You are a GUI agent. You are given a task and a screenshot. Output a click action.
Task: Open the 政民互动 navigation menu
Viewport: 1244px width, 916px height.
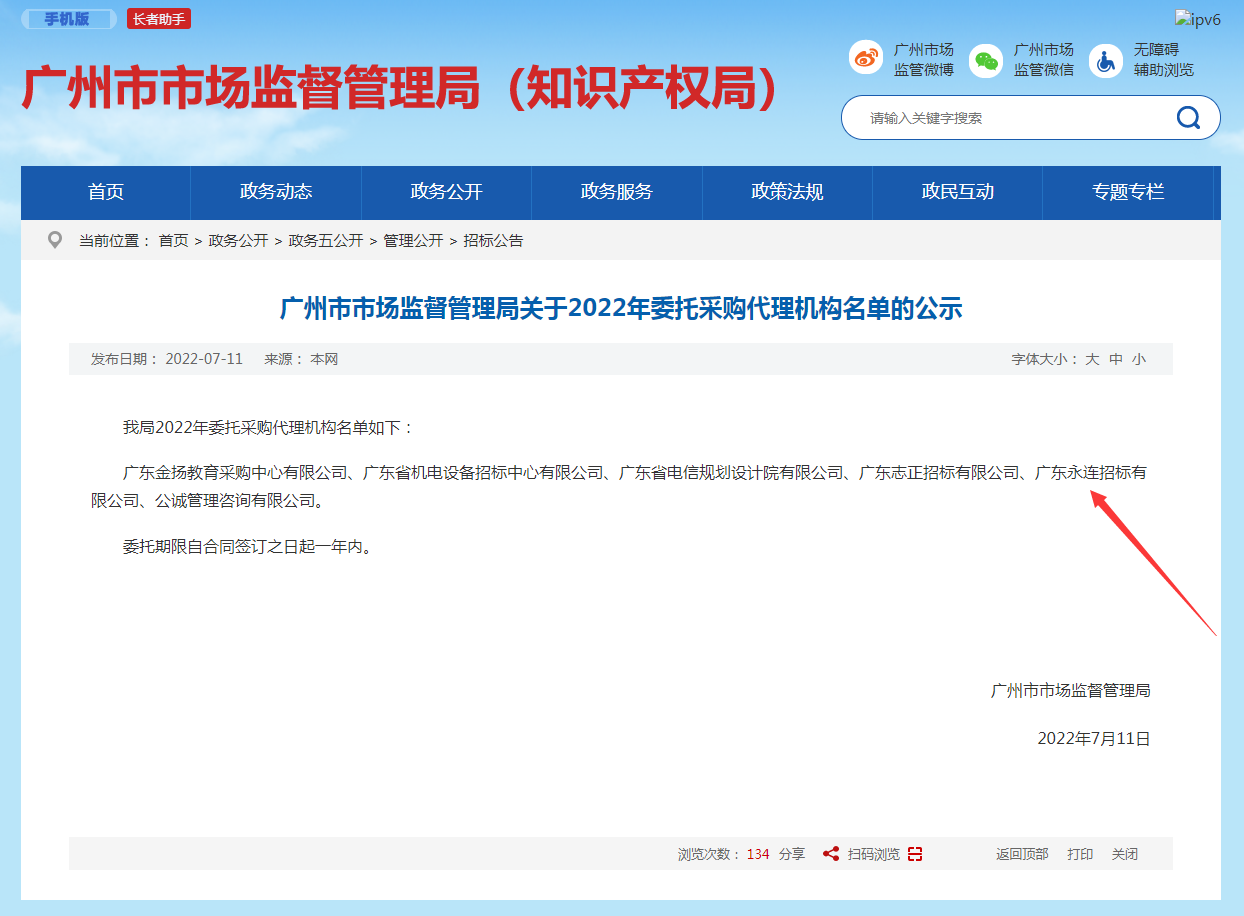[x=957, y=192]
